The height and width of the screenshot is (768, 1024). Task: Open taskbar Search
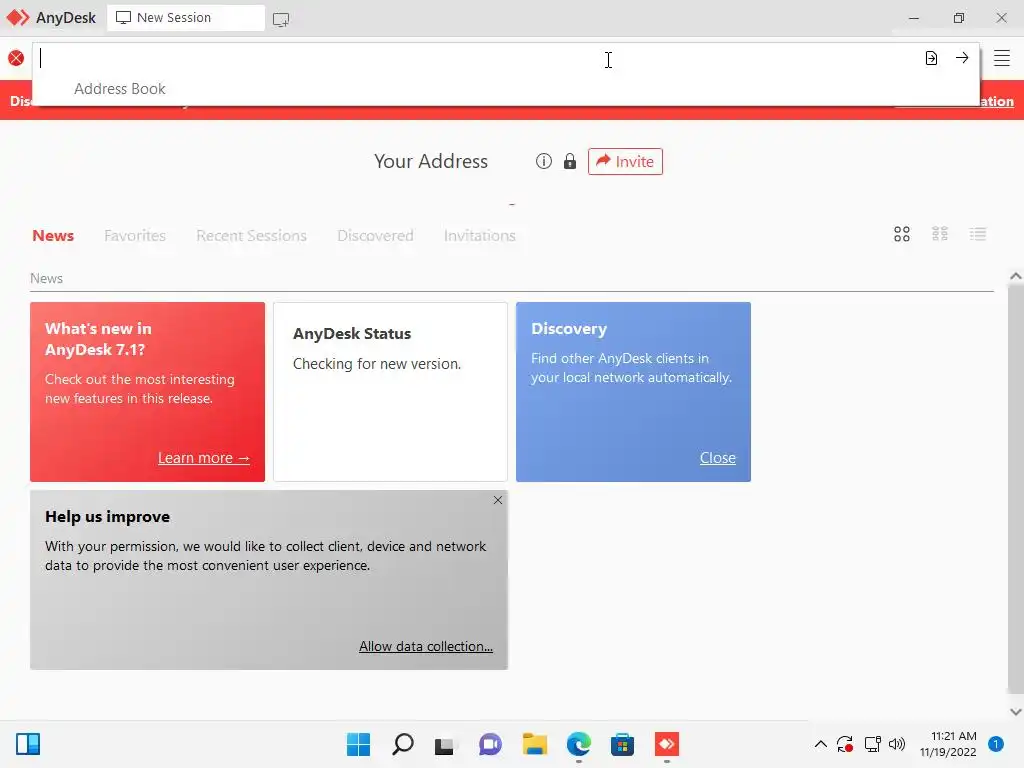[x=402, y=744]
